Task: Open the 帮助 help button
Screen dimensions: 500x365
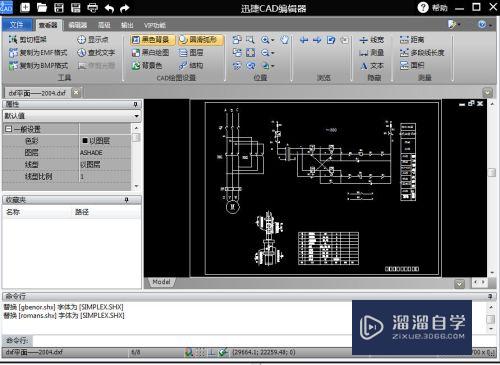Action: point(432,7)
